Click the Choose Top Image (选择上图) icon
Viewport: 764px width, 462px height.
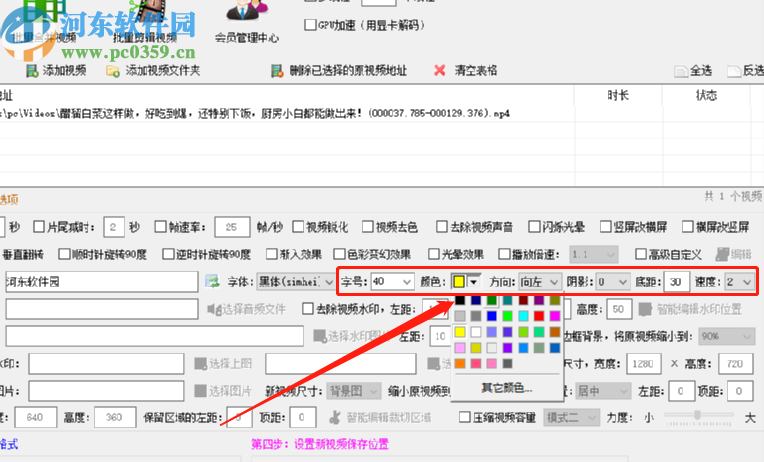[x=201, y=364]
